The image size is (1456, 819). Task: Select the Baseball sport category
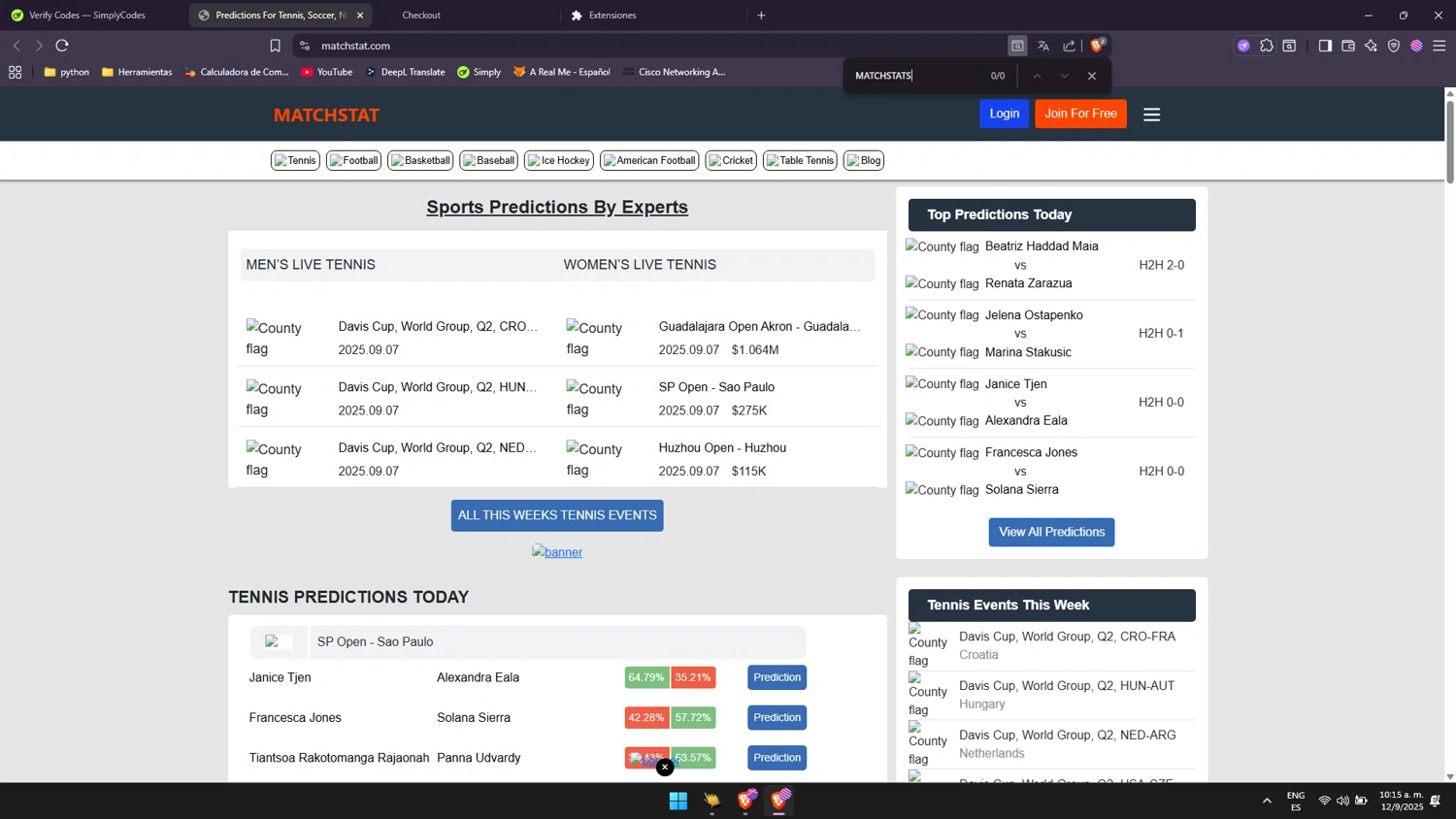(x=489, y=161)
